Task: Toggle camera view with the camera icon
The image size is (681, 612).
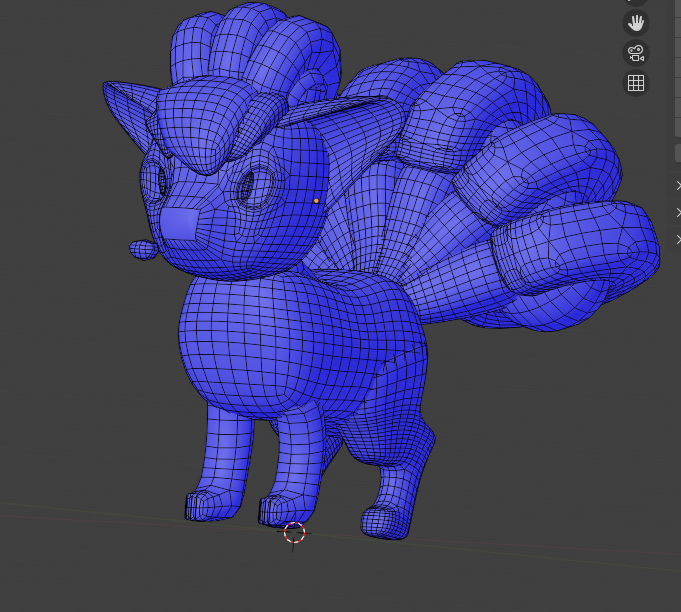Action: 636,53
